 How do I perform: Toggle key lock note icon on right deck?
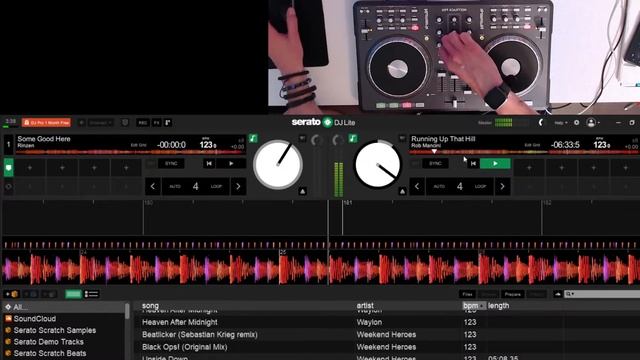pos(353,138)
